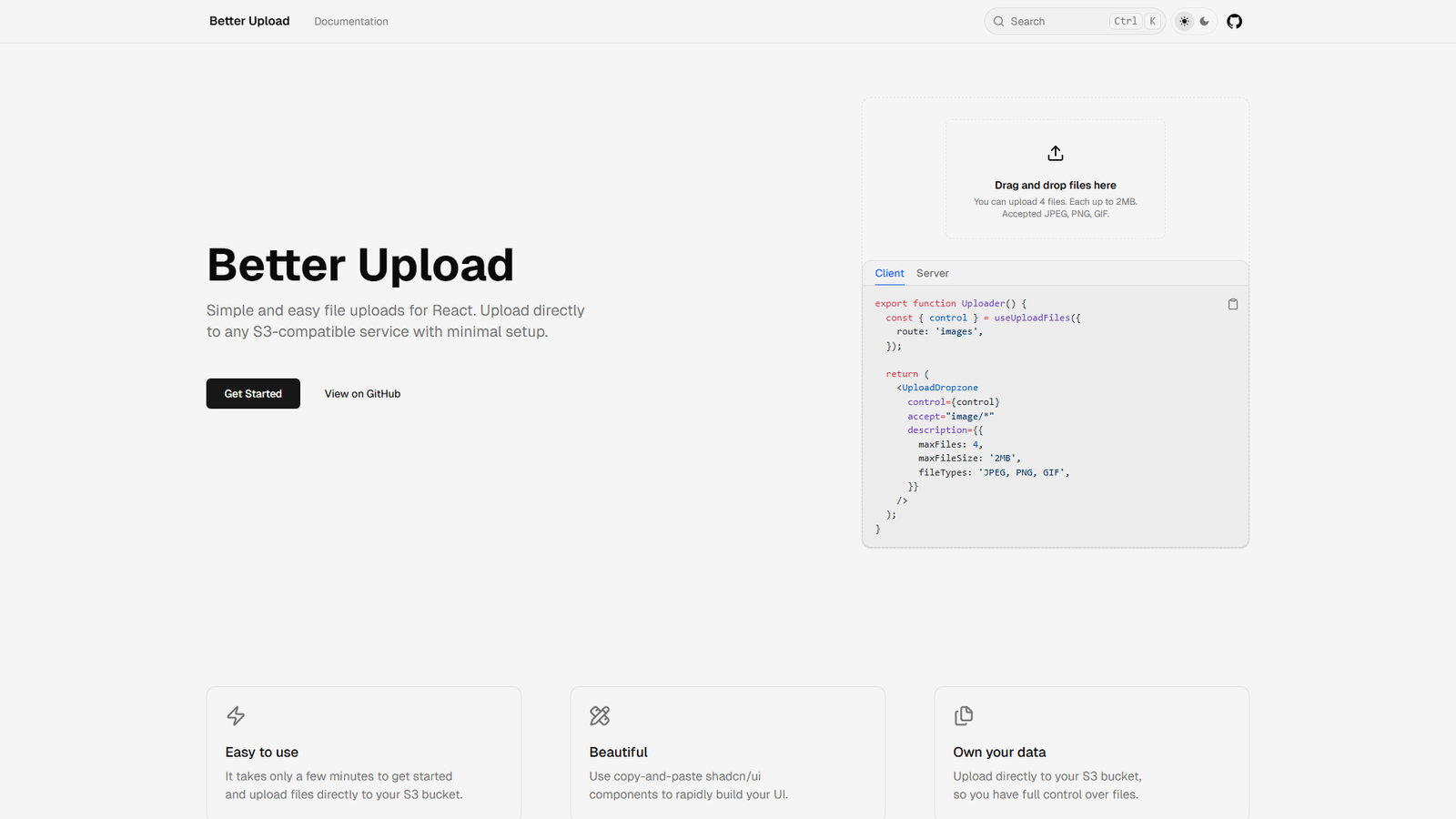This screenshot has height=819, width=1456.
Task: Switch to the Server code tab
Action: (x=932, y=273)
